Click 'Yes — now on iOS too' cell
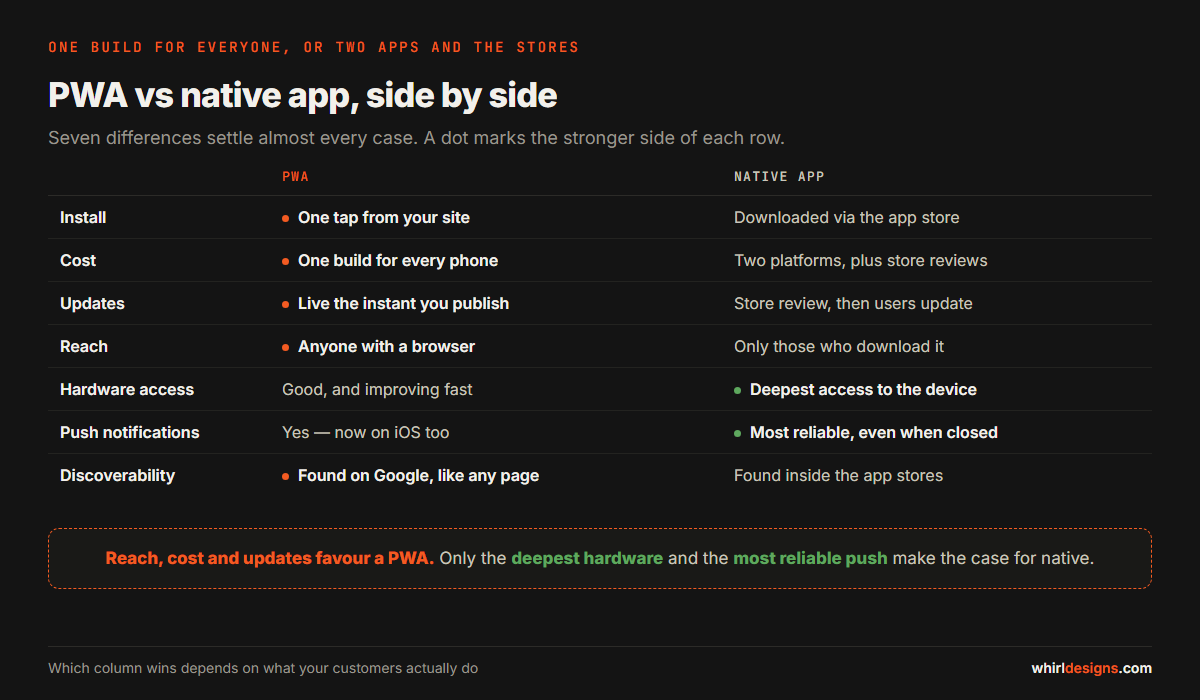Image resolution: width=1200 pixels, height=700 pixels. [x=366, y=432]
